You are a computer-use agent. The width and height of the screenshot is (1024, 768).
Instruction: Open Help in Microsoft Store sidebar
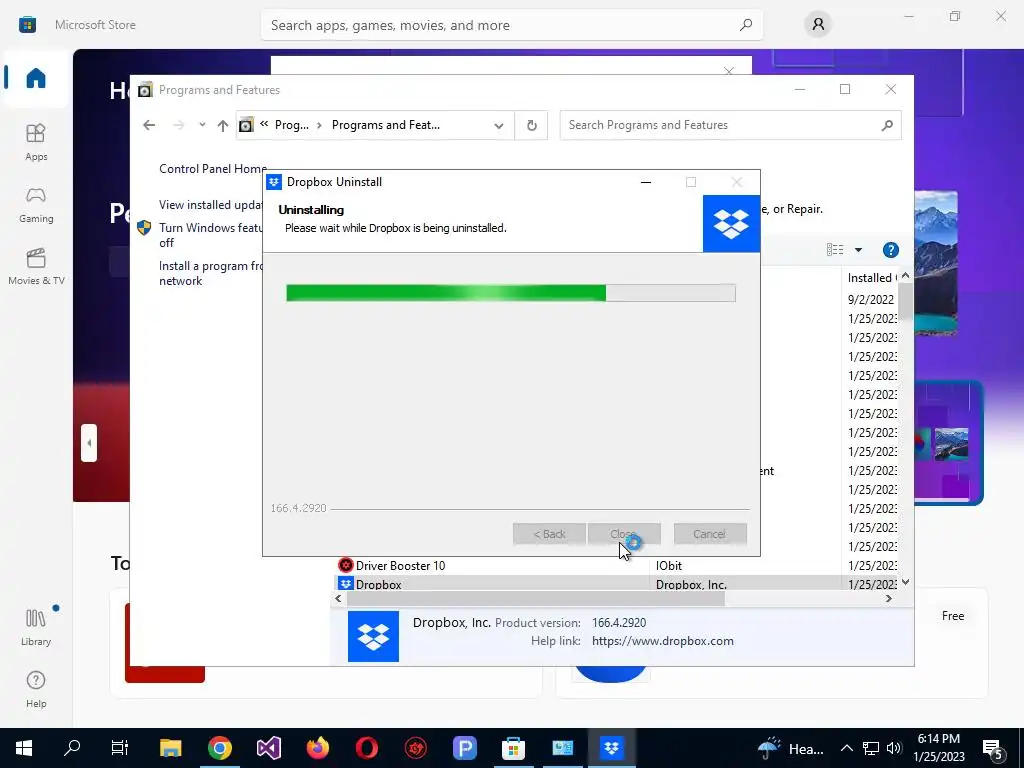click(x=36, y=689)
